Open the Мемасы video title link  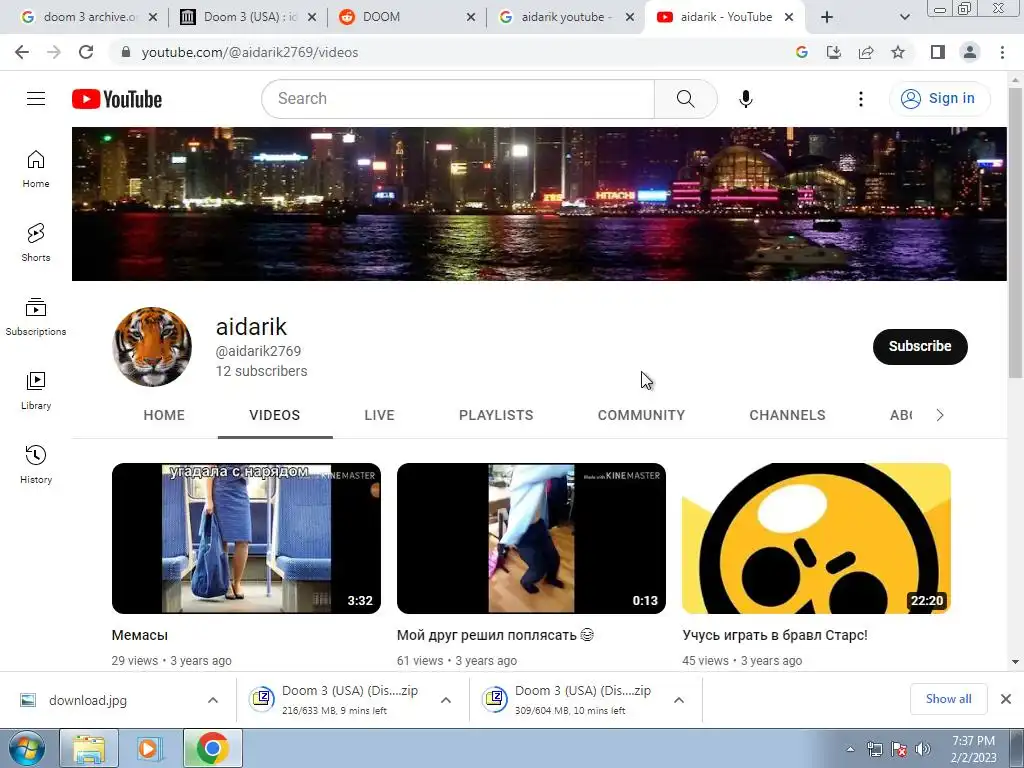(x=140, y=635)
